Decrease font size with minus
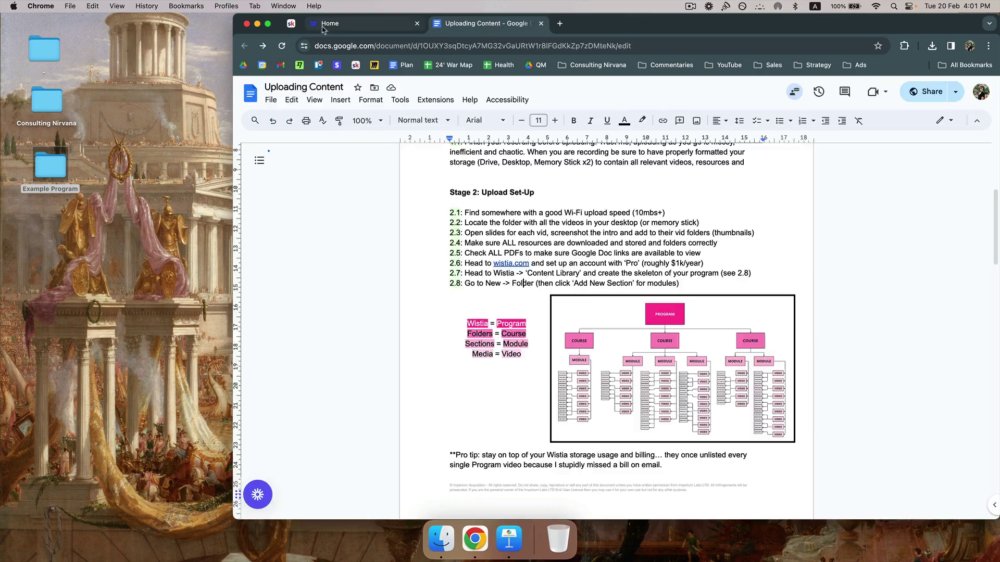The height and width of the screenshot is (562, 1000). (521, 121)
